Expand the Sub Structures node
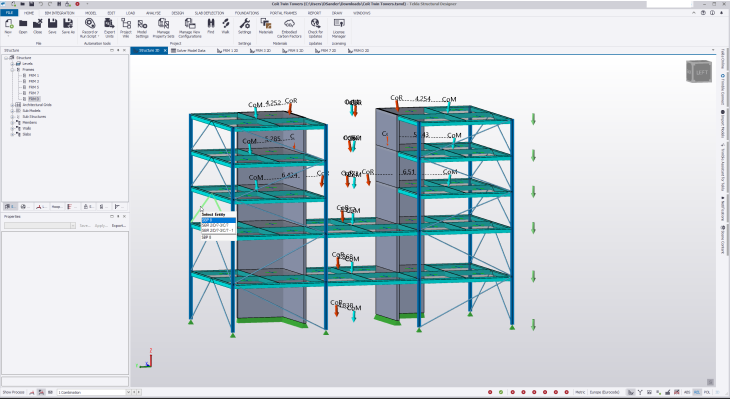 pos(13,117)
